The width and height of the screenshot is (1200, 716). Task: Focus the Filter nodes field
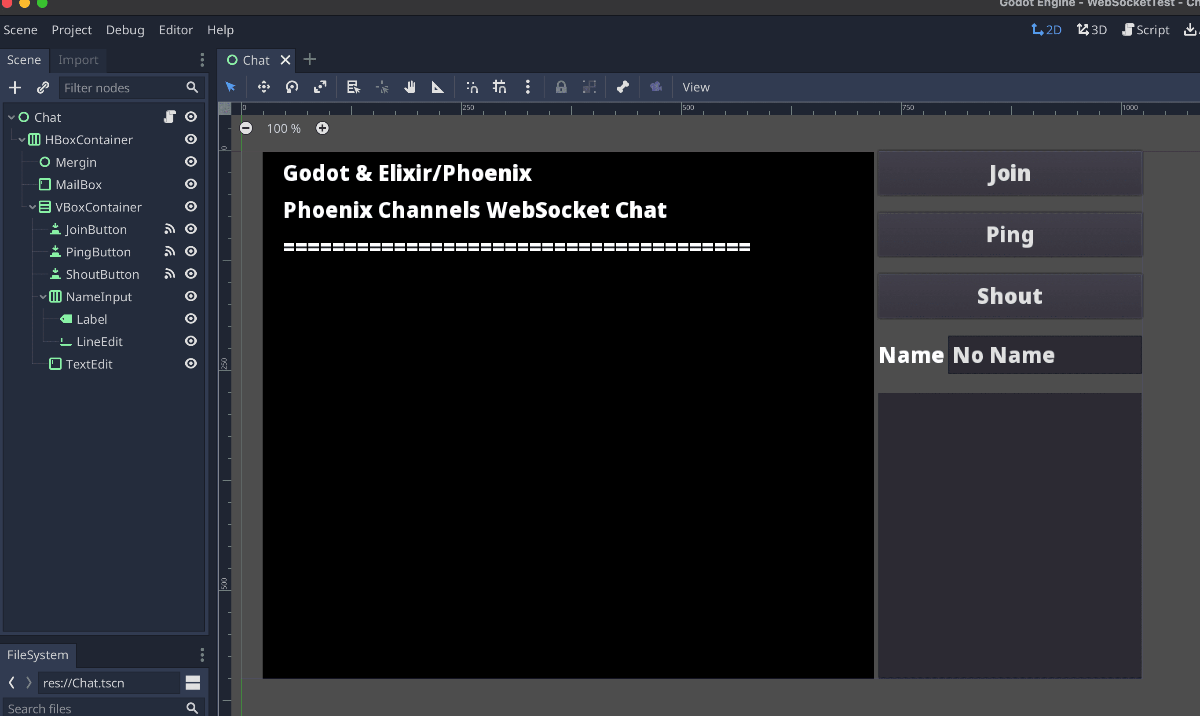pos(131,88)
